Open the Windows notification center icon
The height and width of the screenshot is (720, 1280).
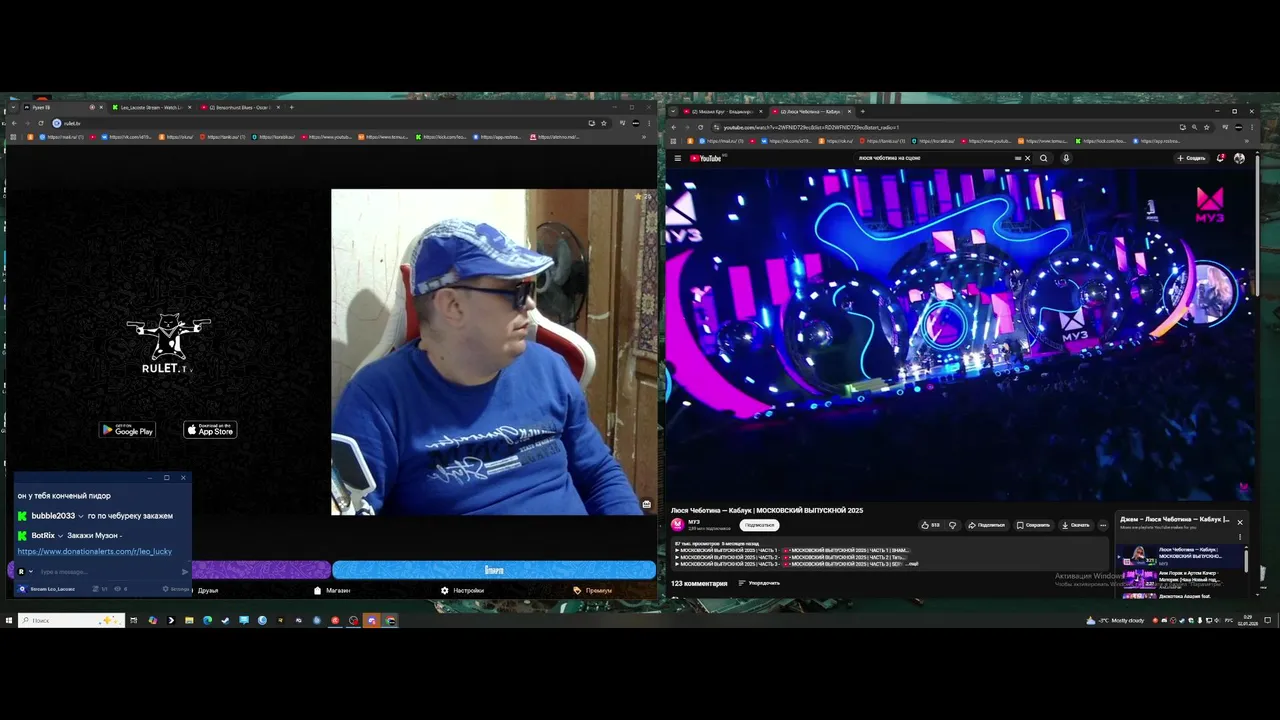tap(1268, 620)
